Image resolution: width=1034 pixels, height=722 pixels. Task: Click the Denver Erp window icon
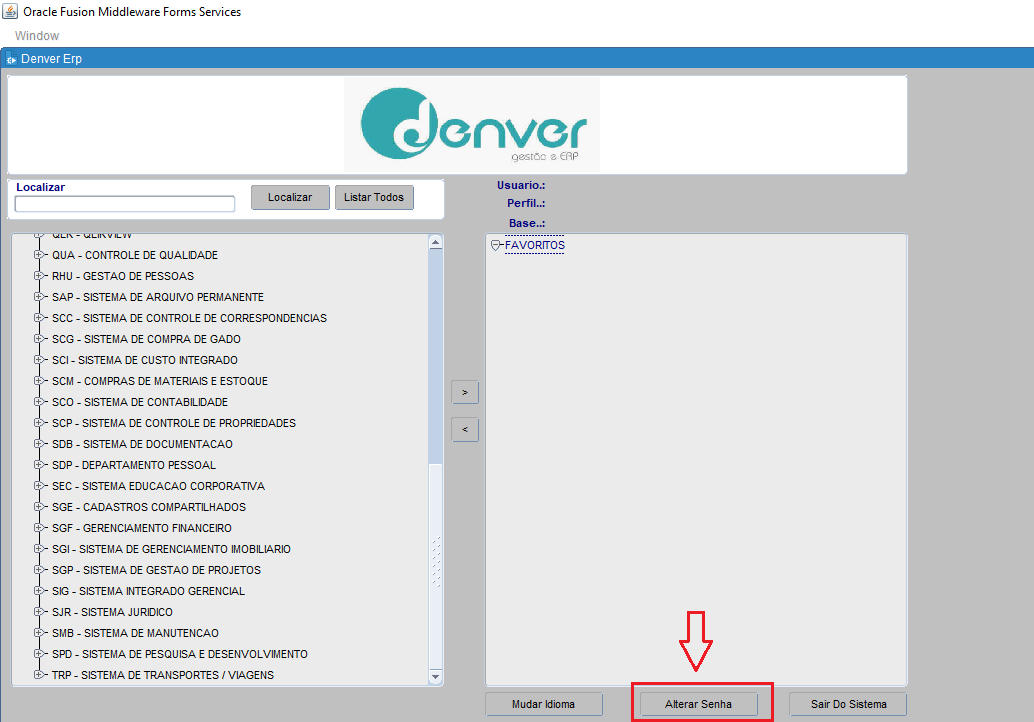pos(11,59)
